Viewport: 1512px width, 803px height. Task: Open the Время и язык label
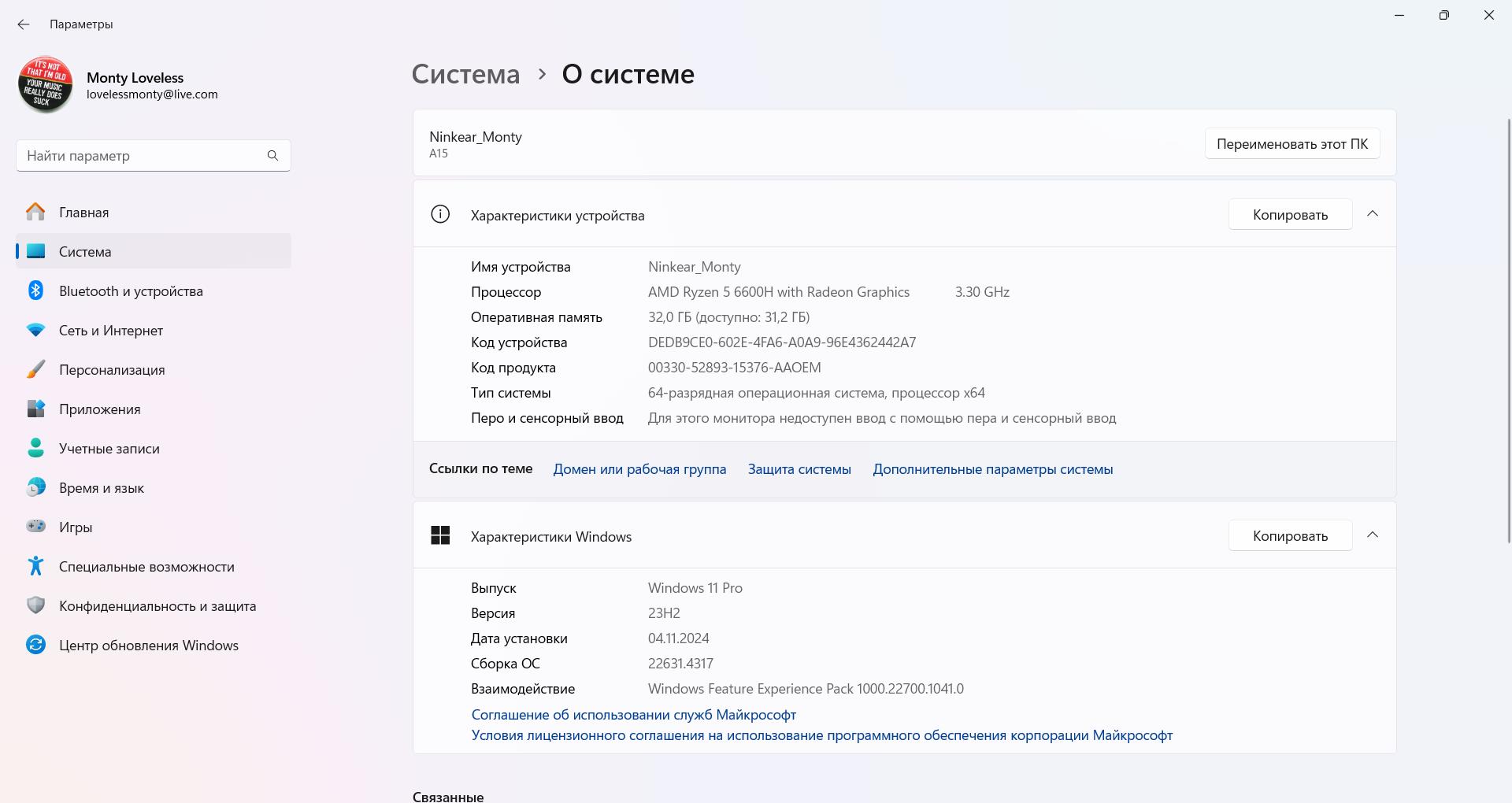tap(102, 488)
